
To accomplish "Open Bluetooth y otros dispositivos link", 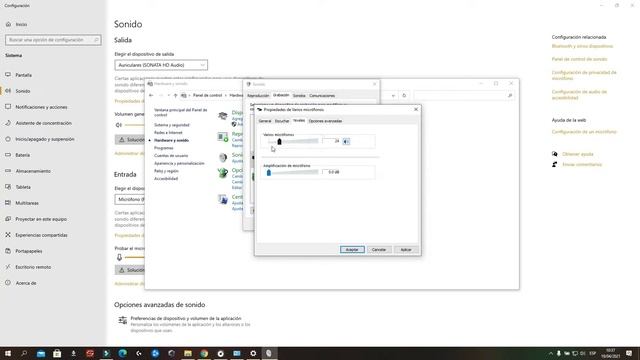I will point(582,46).
